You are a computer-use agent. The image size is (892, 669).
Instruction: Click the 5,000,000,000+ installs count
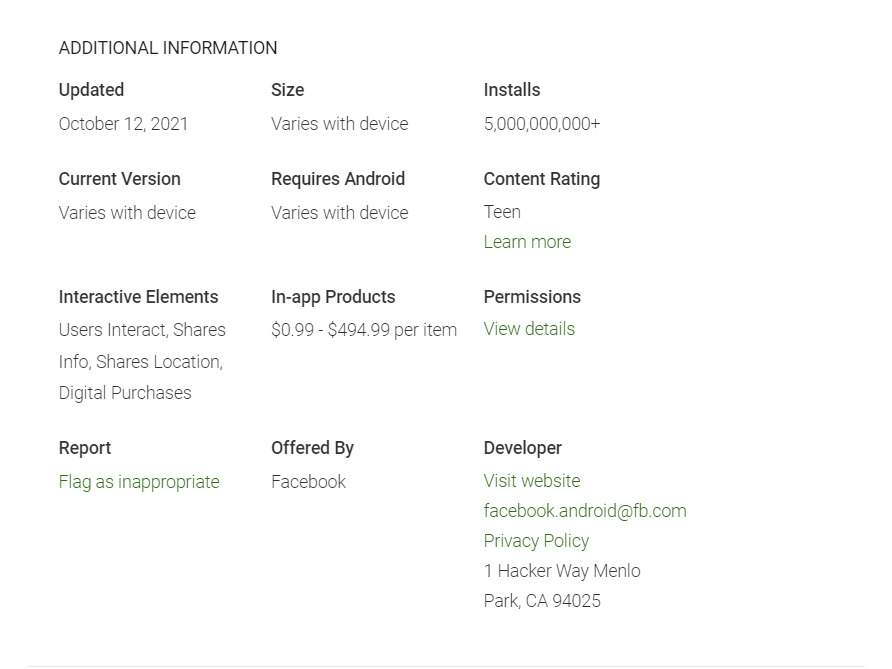tap(542, 124)
